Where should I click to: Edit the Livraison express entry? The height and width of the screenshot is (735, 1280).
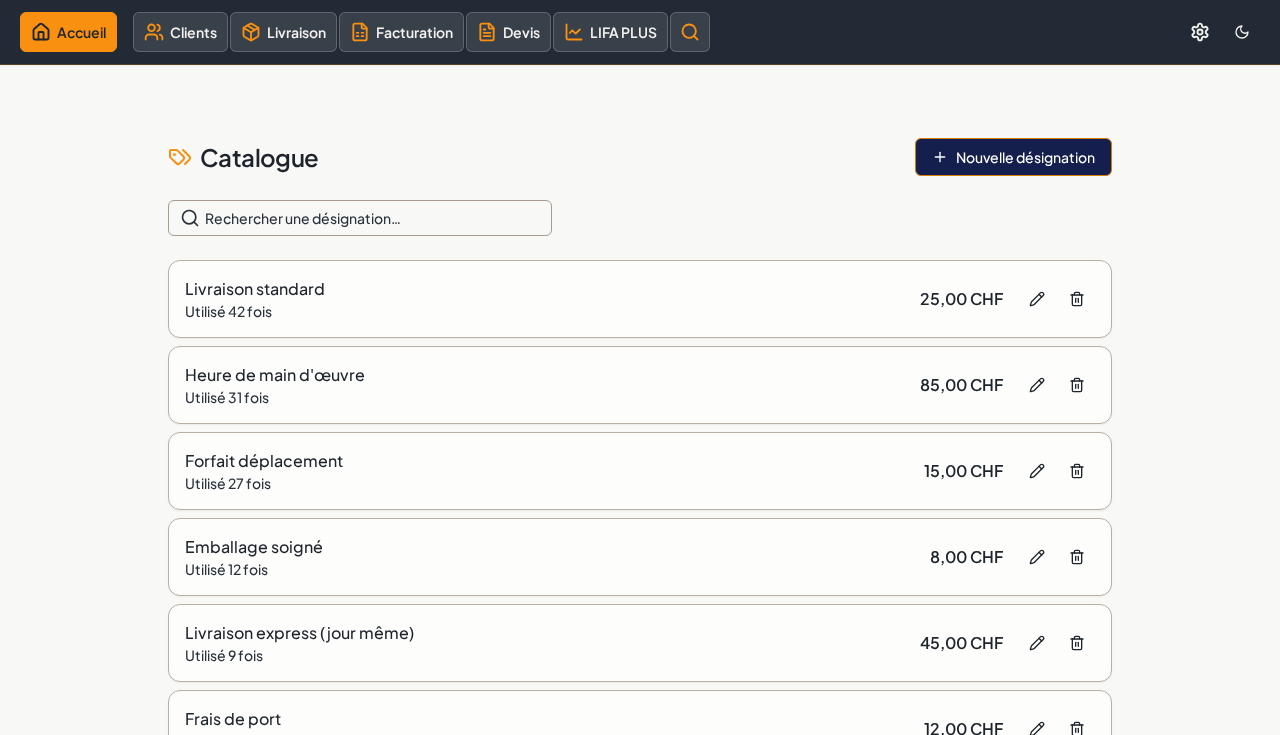1037,643
